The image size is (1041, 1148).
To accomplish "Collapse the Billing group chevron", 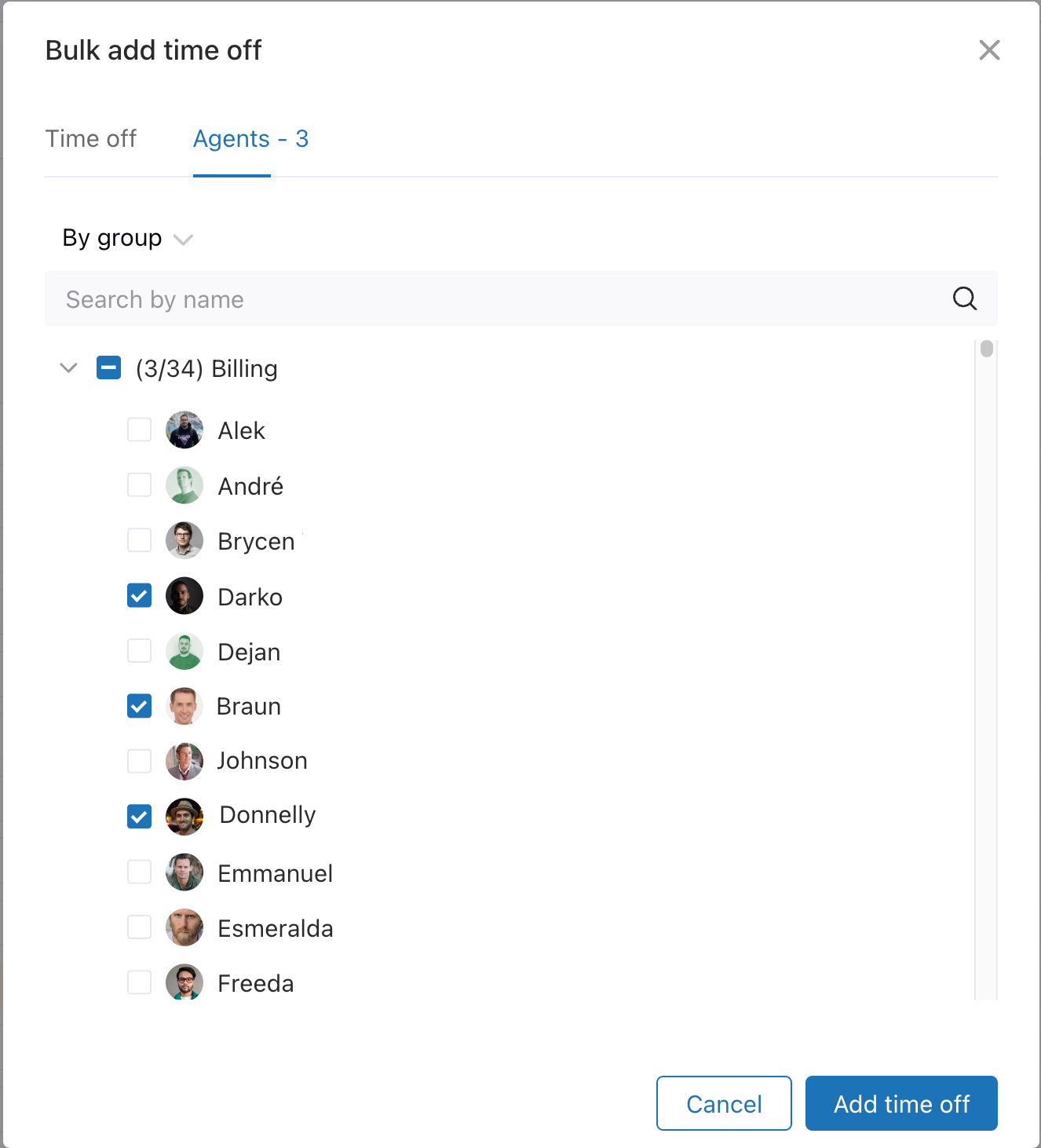I will (69, 367).
